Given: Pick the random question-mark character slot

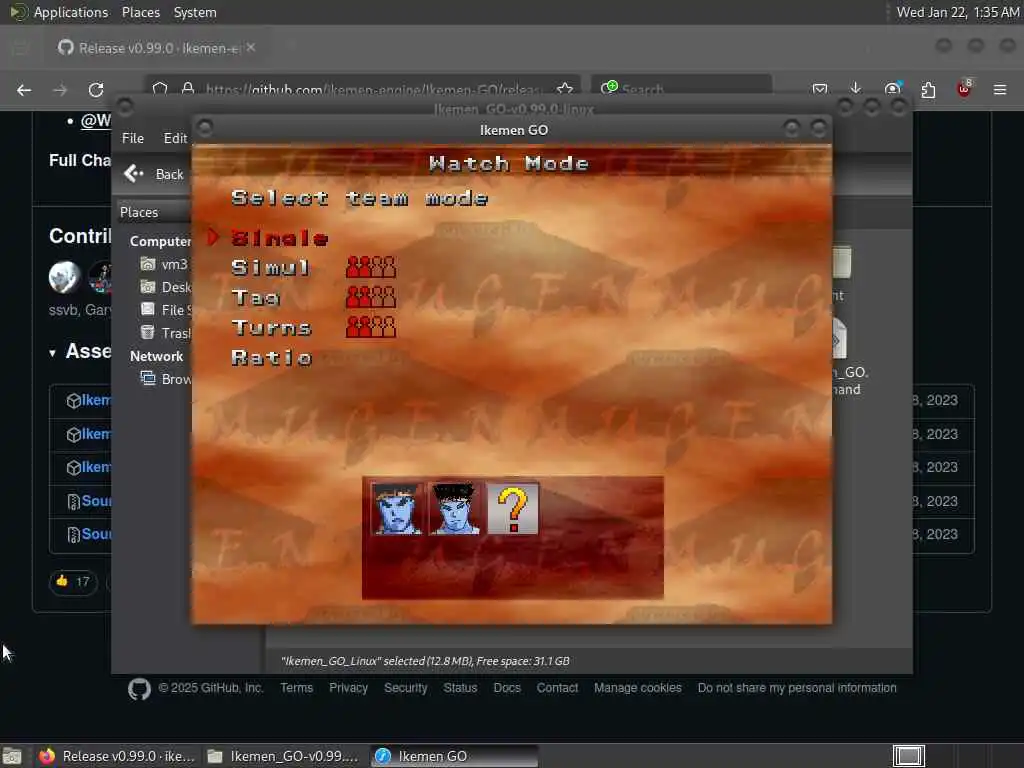Looking at the screenshot, I should click(513, 509).
